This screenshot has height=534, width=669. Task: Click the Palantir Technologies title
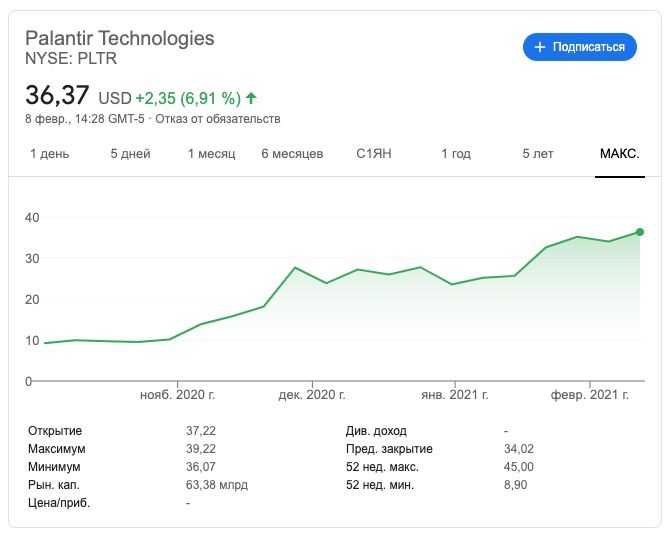[x=120, y=38]
